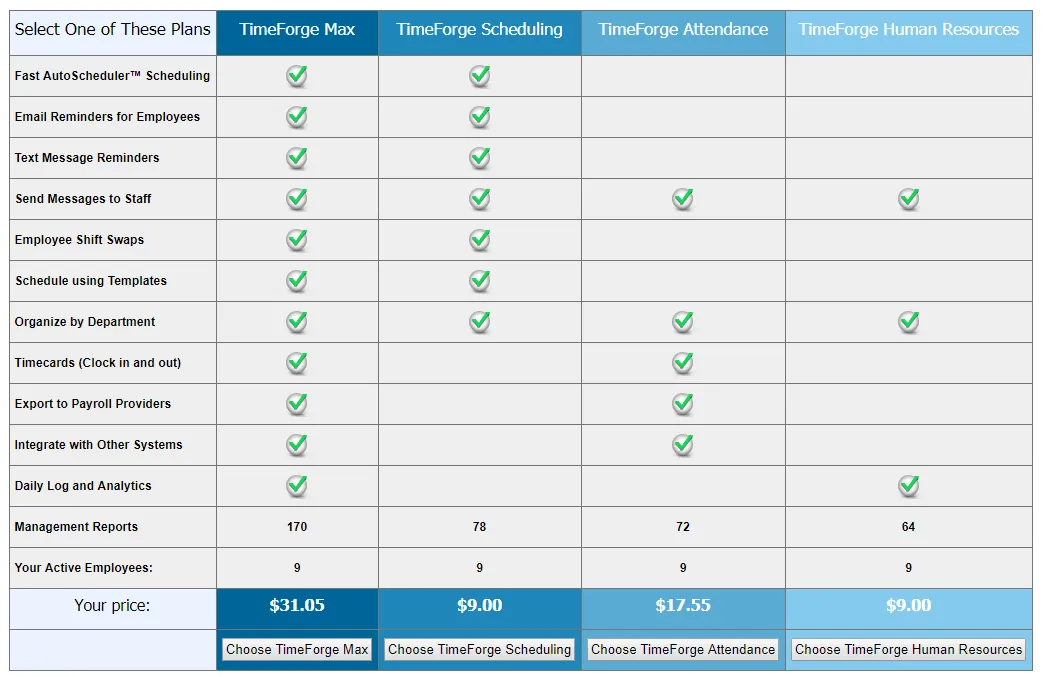Click Text Message Reminders checkmark under Max
Screen dimensions: 1043x677
(297, 158)
